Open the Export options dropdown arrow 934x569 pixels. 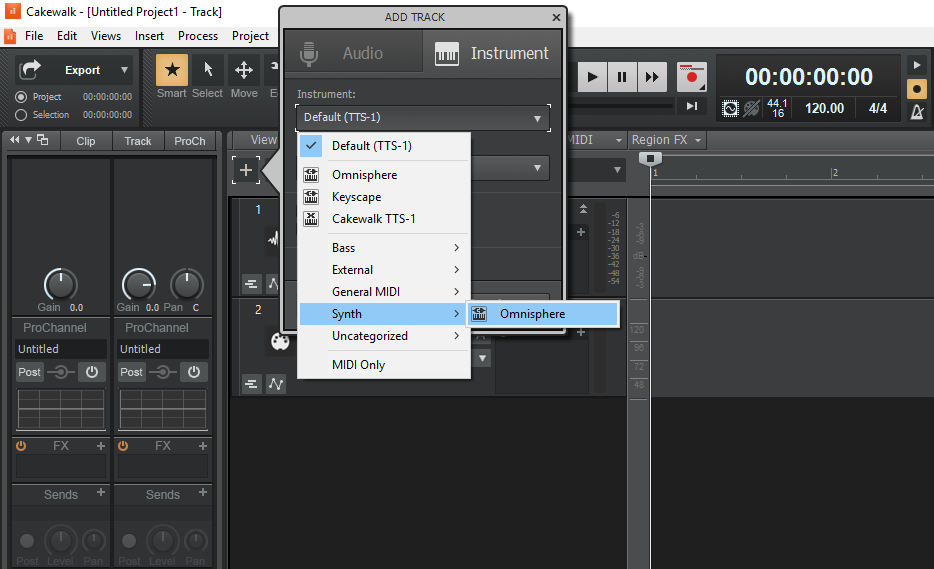124,70
